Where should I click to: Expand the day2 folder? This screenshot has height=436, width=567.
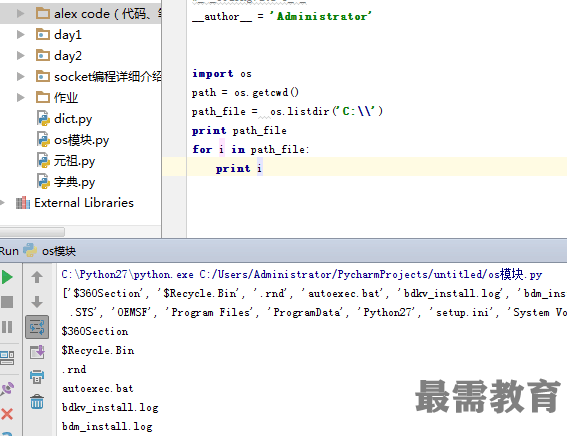(x=21, y=56)
